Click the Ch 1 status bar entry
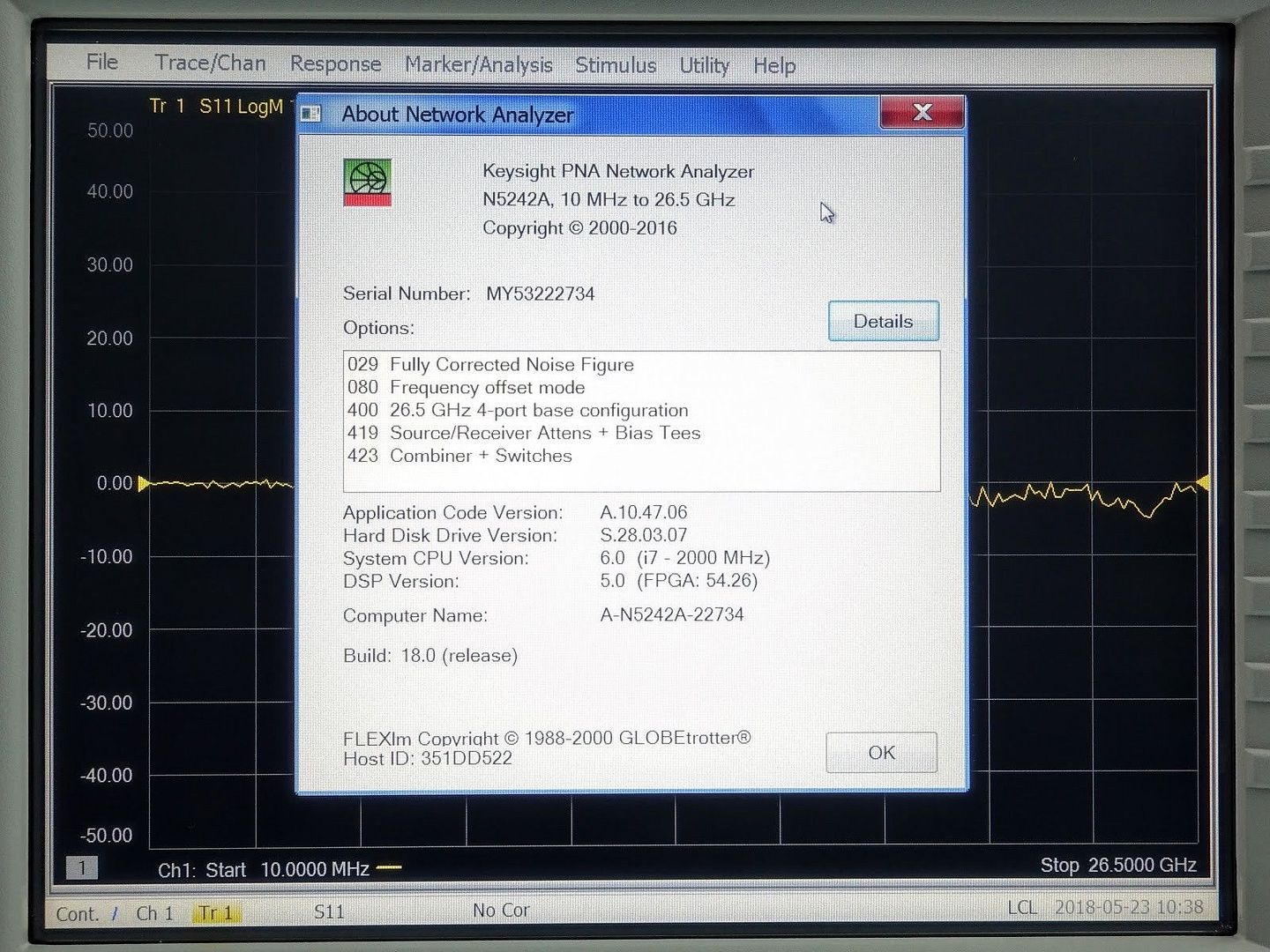Image resolution: width=1270 pixels, height=952 pixels. [x=155, y=913]
